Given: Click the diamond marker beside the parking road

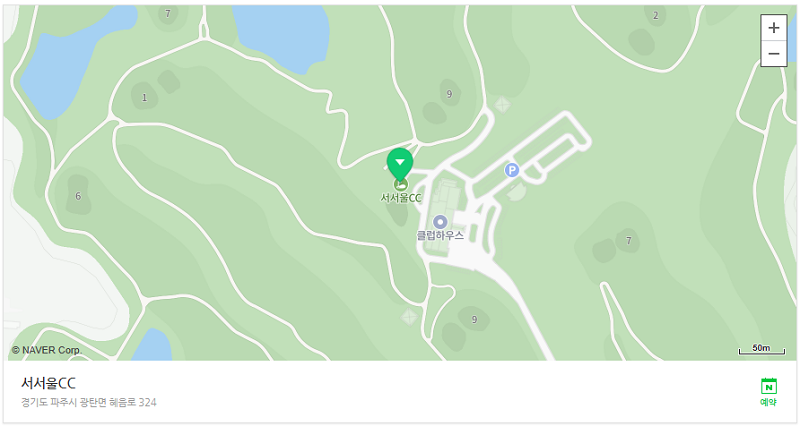Looking at the screenshot, I should pos(502,105).
